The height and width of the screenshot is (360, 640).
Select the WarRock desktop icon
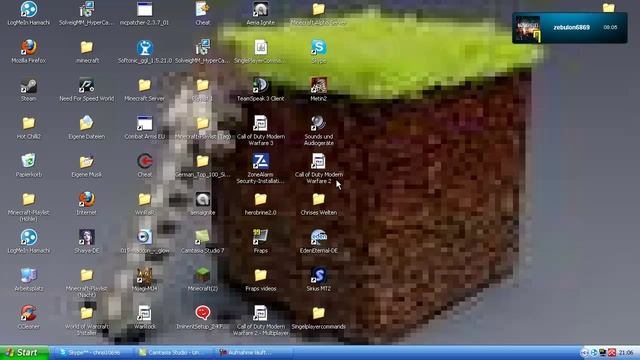(144, 313)
